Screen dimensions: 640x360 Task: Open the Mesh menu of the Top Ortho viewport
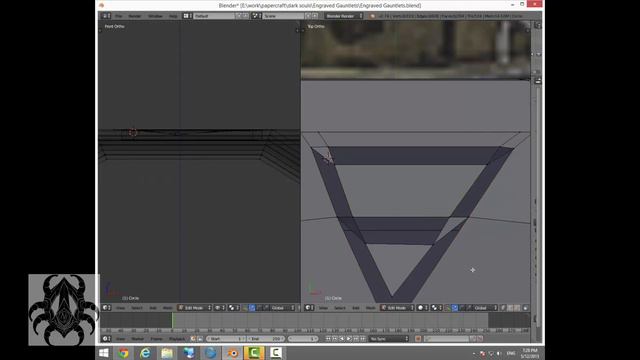coord(371,308)
